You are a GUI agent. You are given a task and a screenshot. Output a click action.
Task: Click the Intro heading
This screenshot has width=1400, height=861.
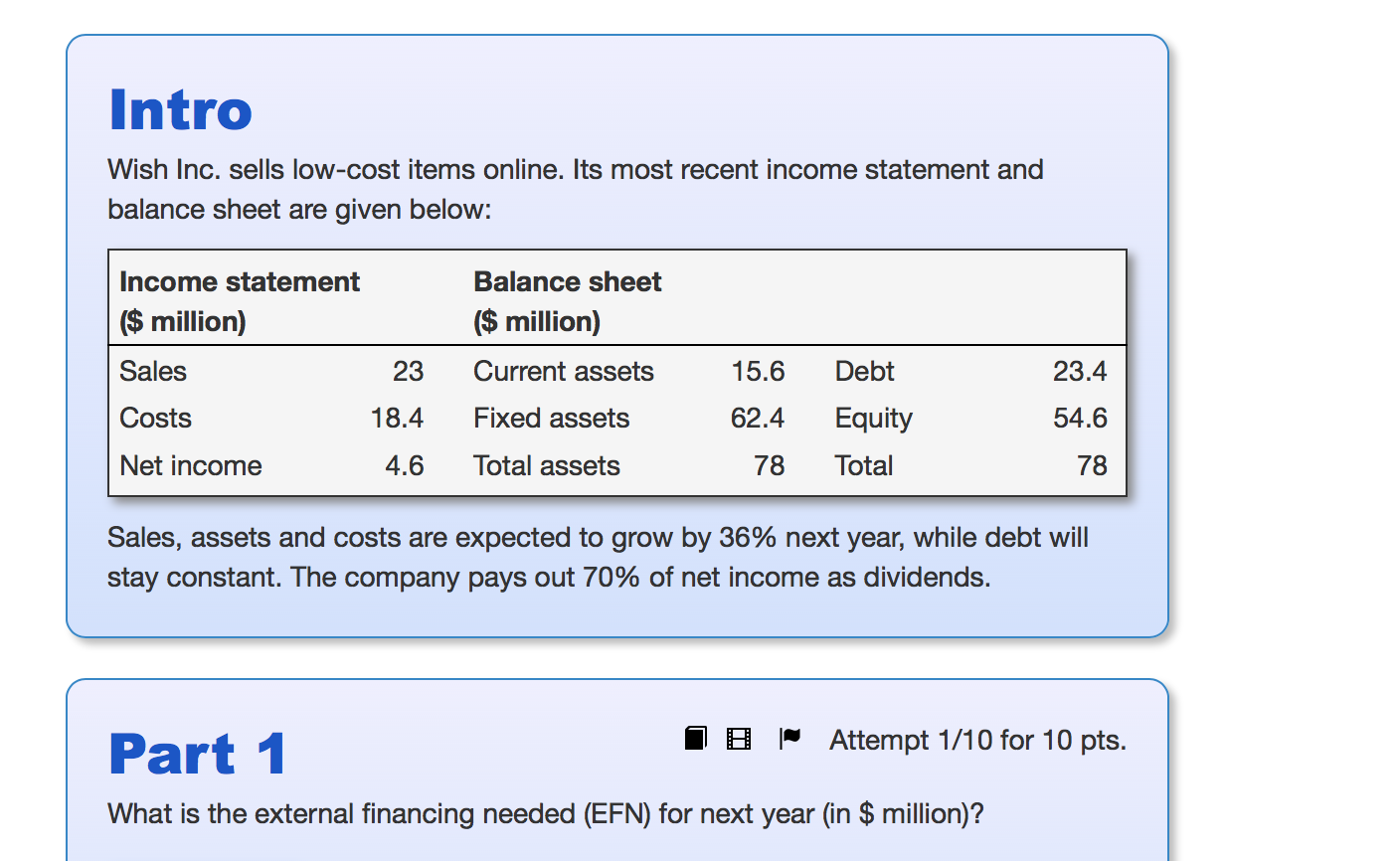click(x=180, y=109)
